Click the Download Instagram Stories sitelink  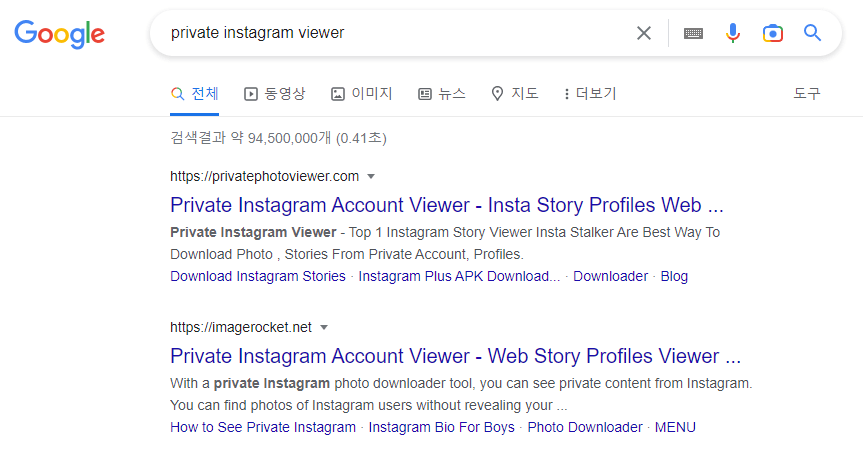point(258,276)
